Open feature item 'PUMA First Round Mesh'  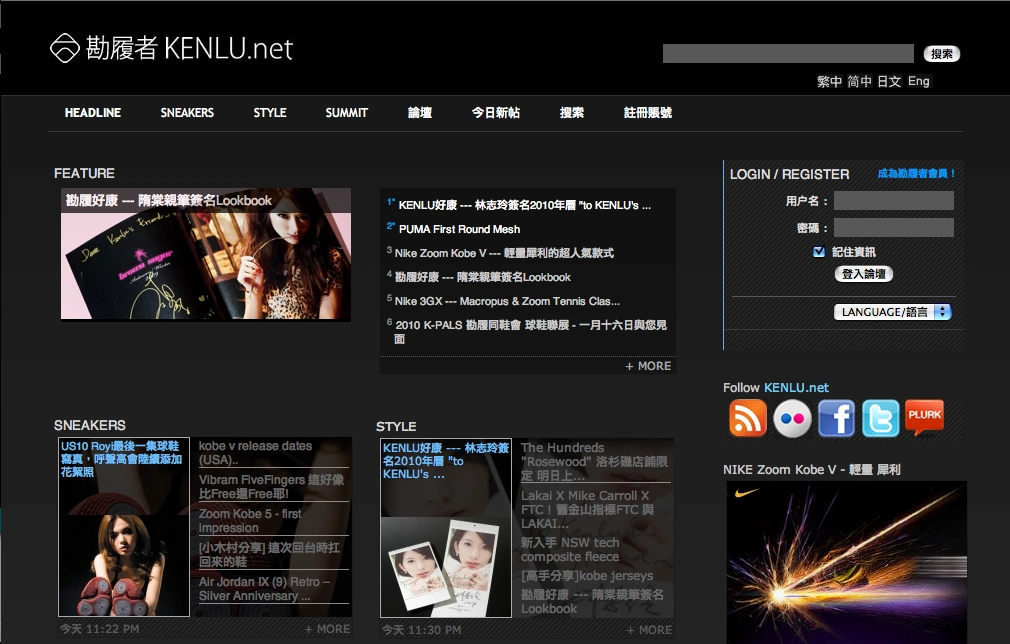pos(459,229)
